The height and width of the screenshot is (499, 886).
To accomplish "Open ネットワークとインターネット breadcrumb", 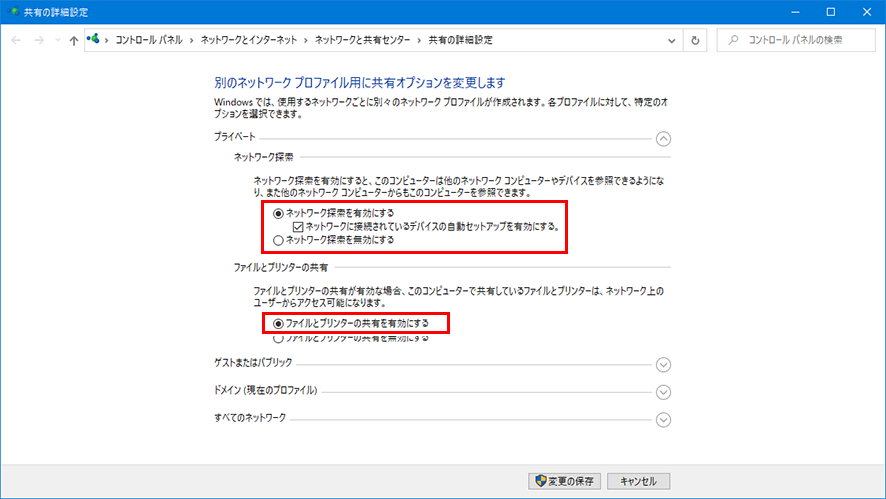I will (x=249, y=40).
